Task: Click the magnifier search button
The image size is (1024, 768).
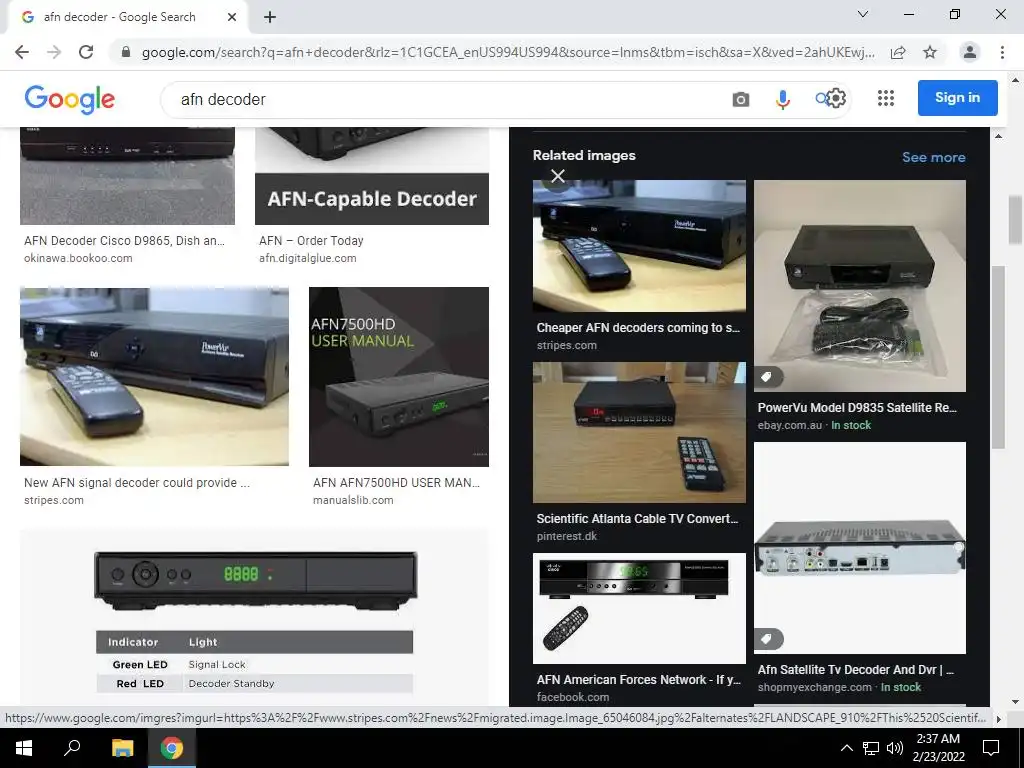Action: tap(821, 99)
